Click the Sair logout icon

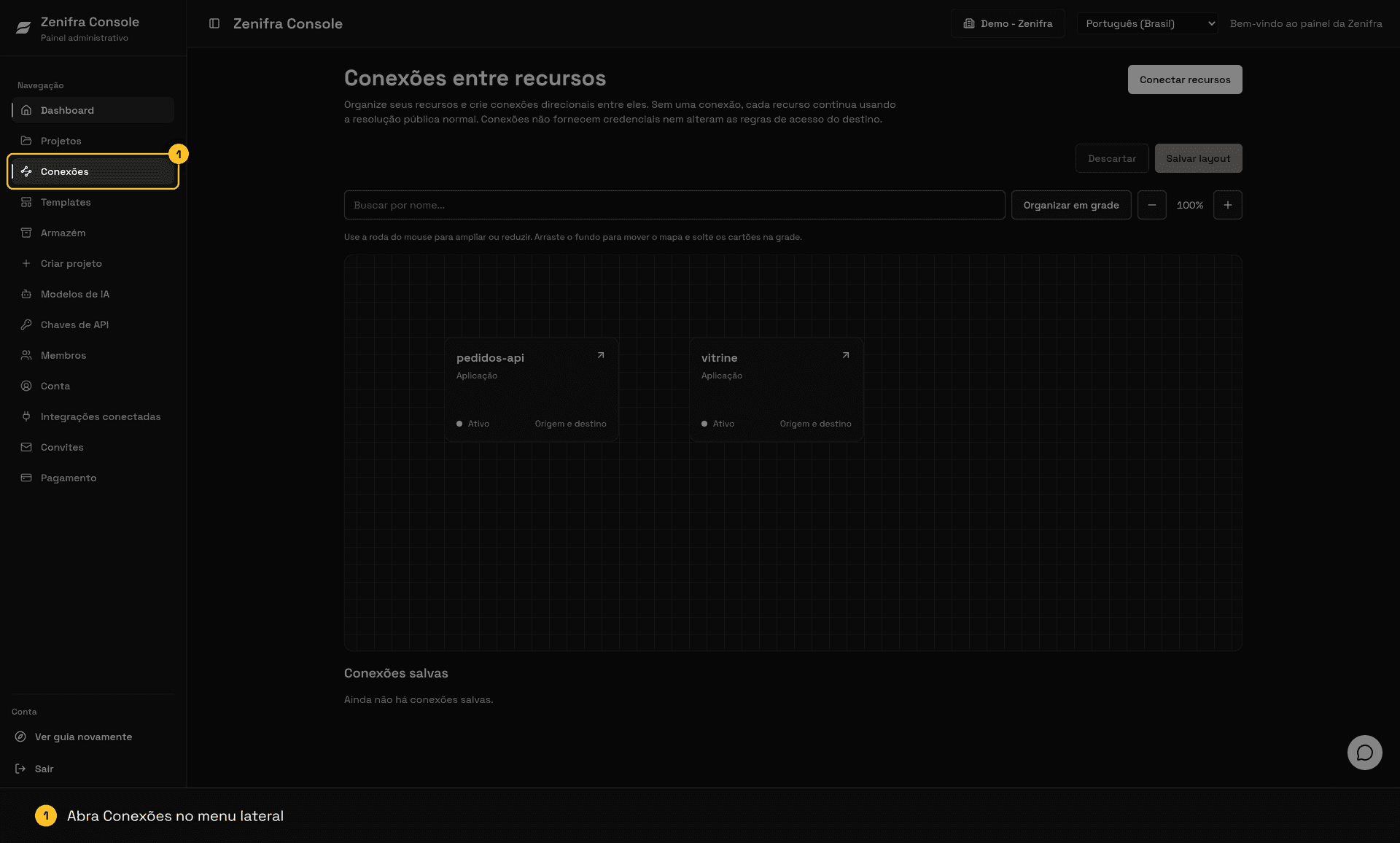(20, 769)
